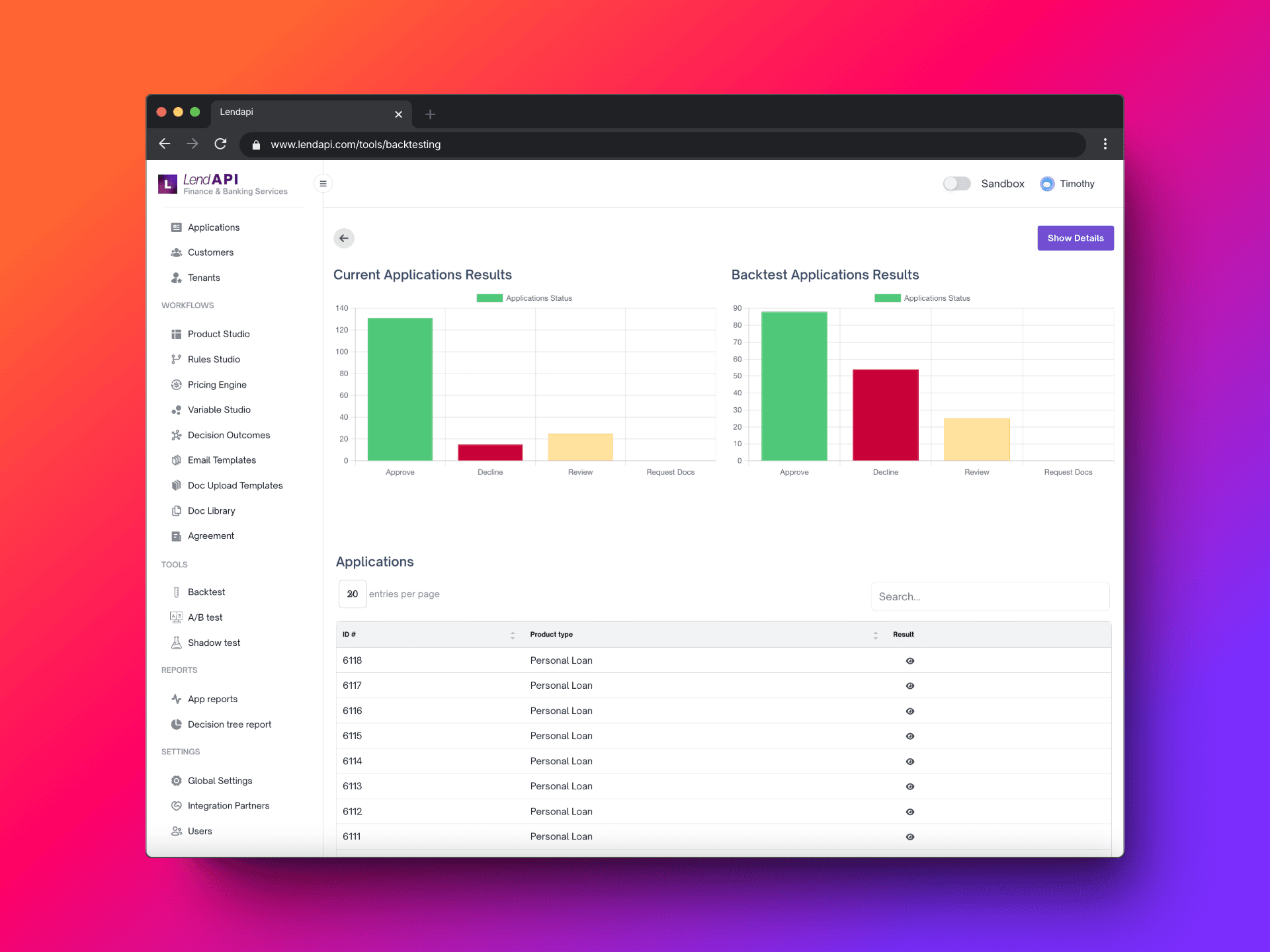Click the Decision tree report icon
The height and width of the screenshot is (952, 1270).
click(x=176, y=724)
